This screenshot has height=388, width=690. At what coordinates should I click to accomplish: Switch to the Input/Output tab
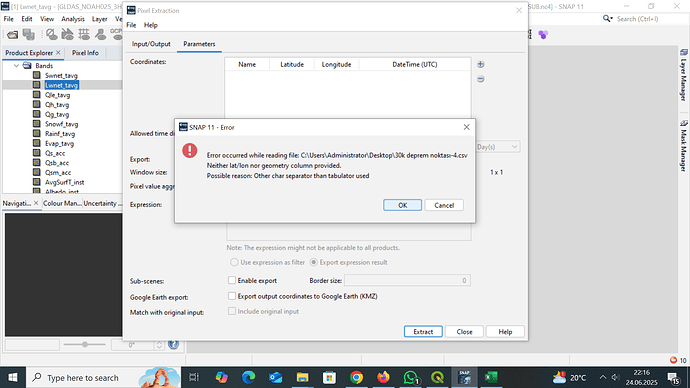(x=151, y=44)
